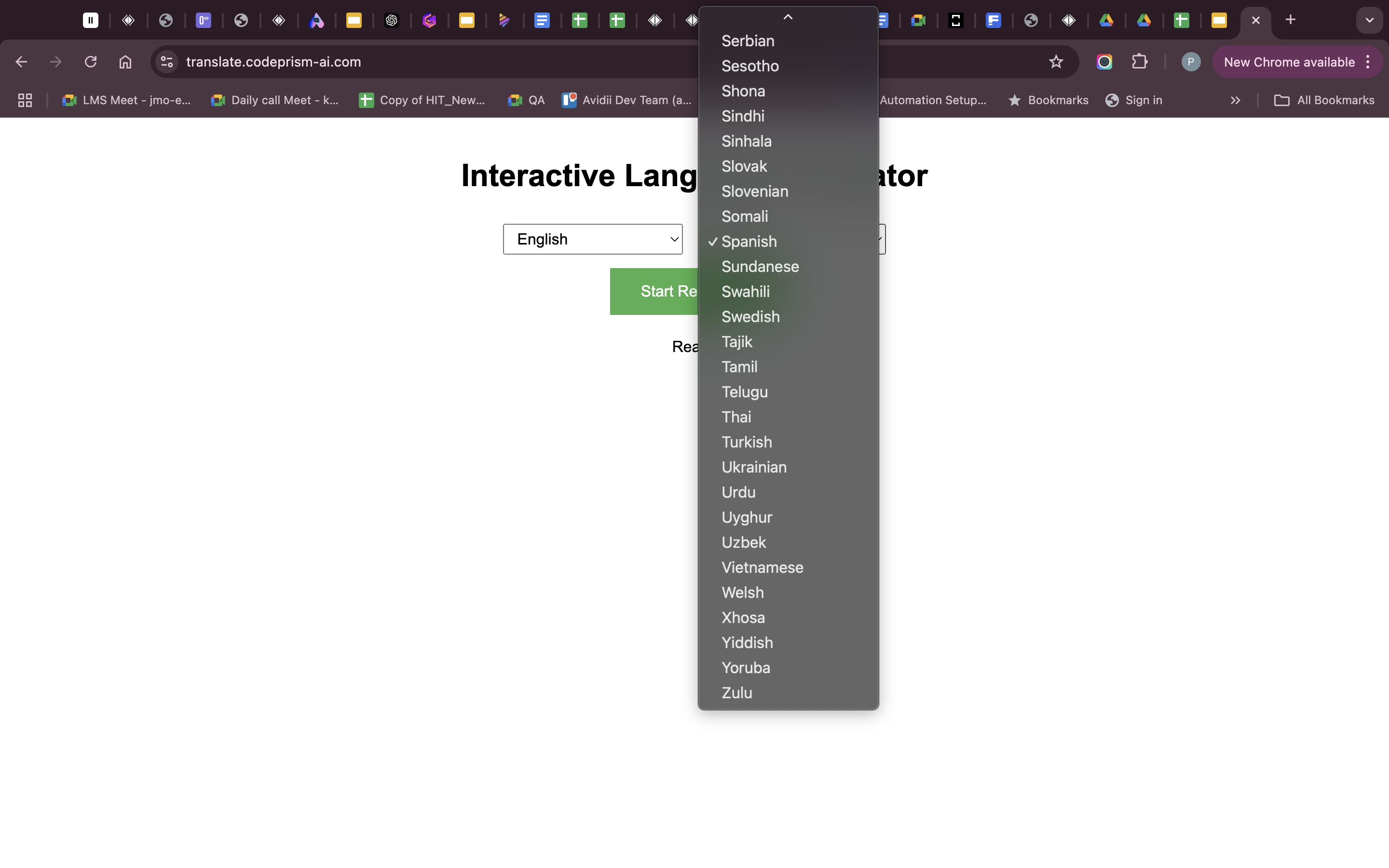Click the Chrome Extensions puzzle icon
Viewport: 1389px width, 868px height.
click(1140, 62)
